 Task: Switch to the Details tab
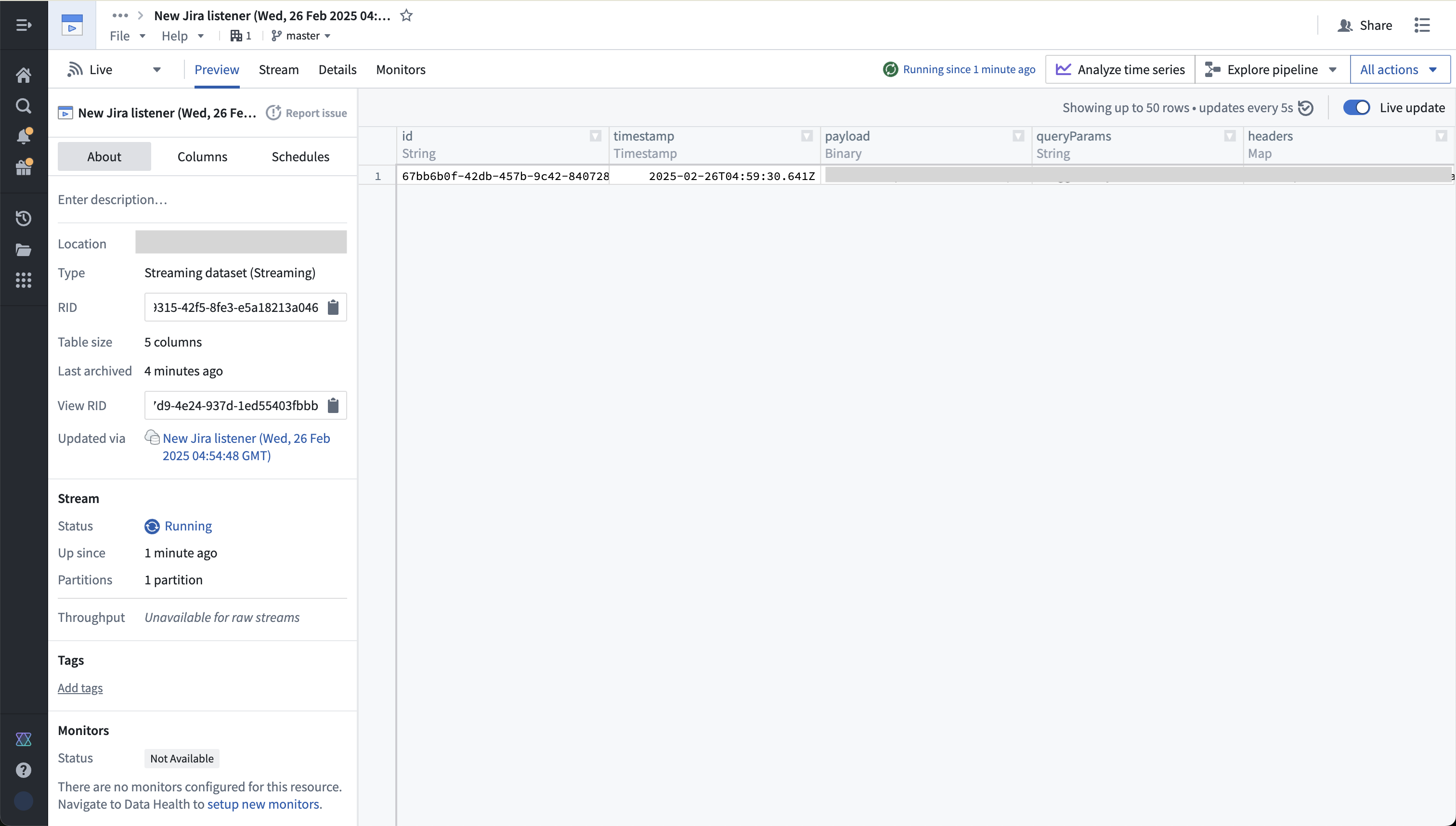click(337, 69)
